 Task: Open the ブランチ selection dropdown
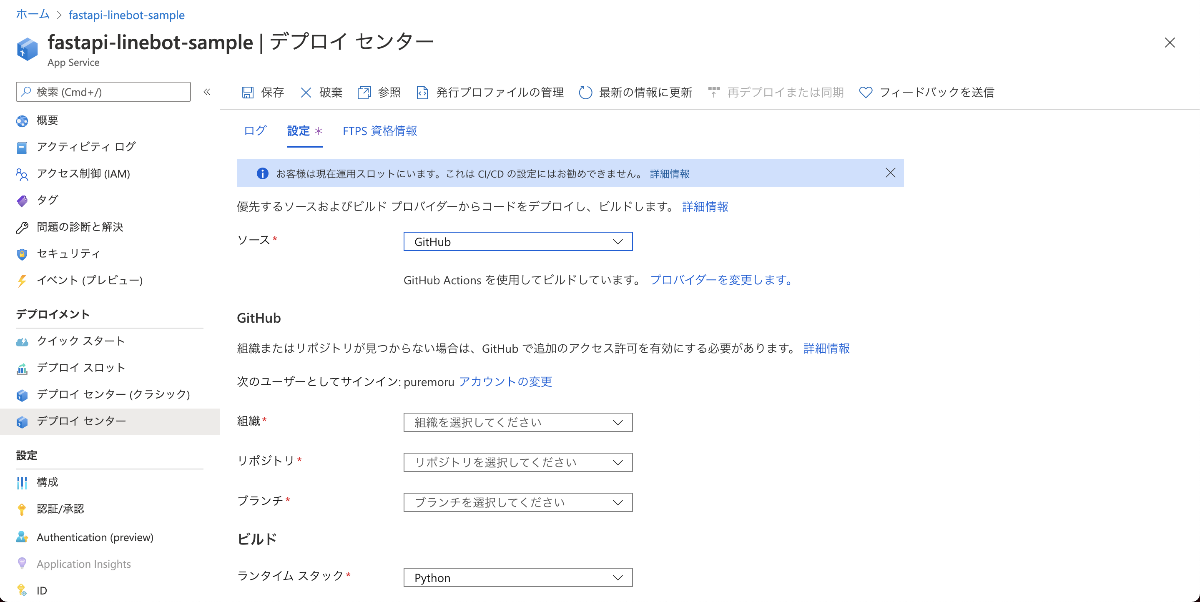click(518, 502)
